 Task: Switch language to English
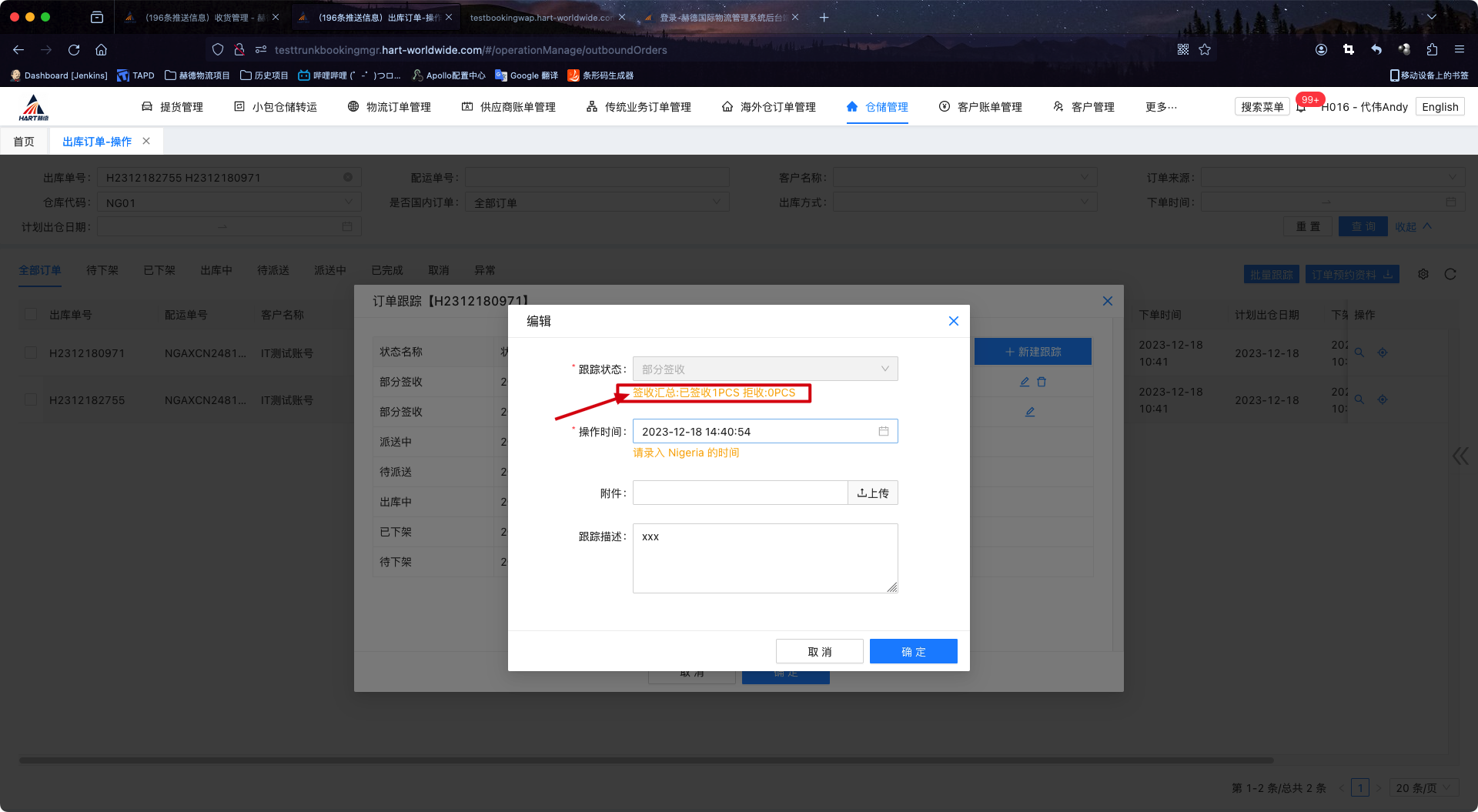click(1440, 107)
